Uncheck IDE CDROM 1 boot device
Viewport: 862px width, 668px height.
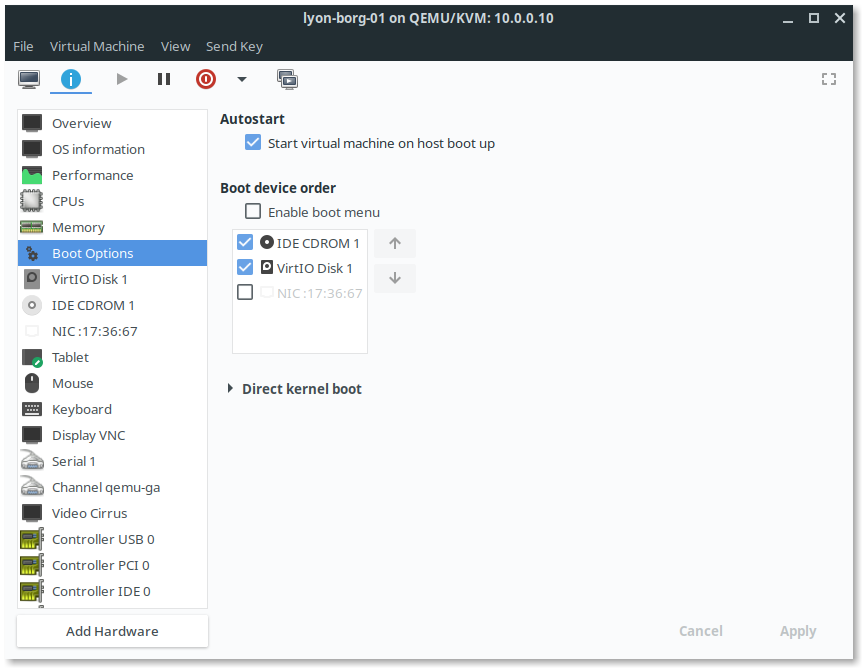click(245, 243)
